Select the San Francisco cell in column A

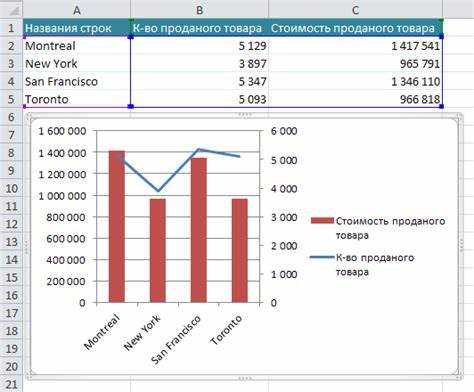[77, 81]
